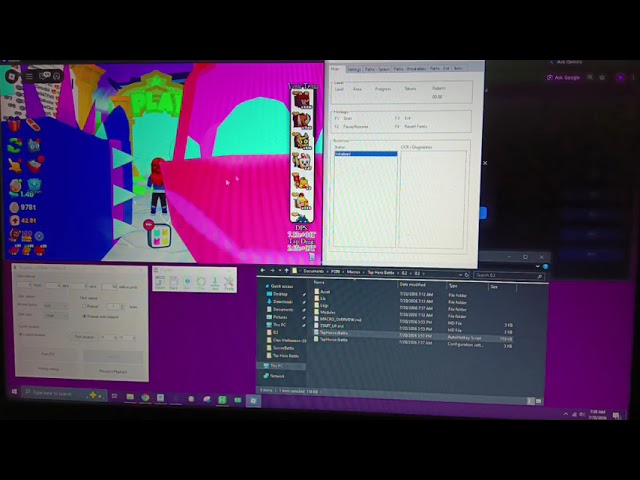
Task: Open the Paths - Breakables tab
Action: (409, 69)
